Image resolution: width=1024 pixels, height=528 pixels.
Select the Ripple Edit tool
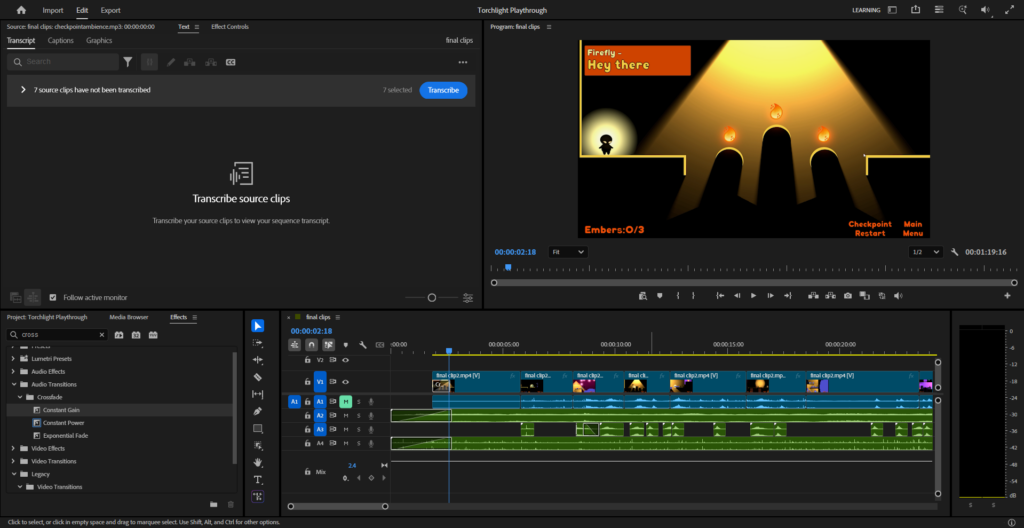257,360
